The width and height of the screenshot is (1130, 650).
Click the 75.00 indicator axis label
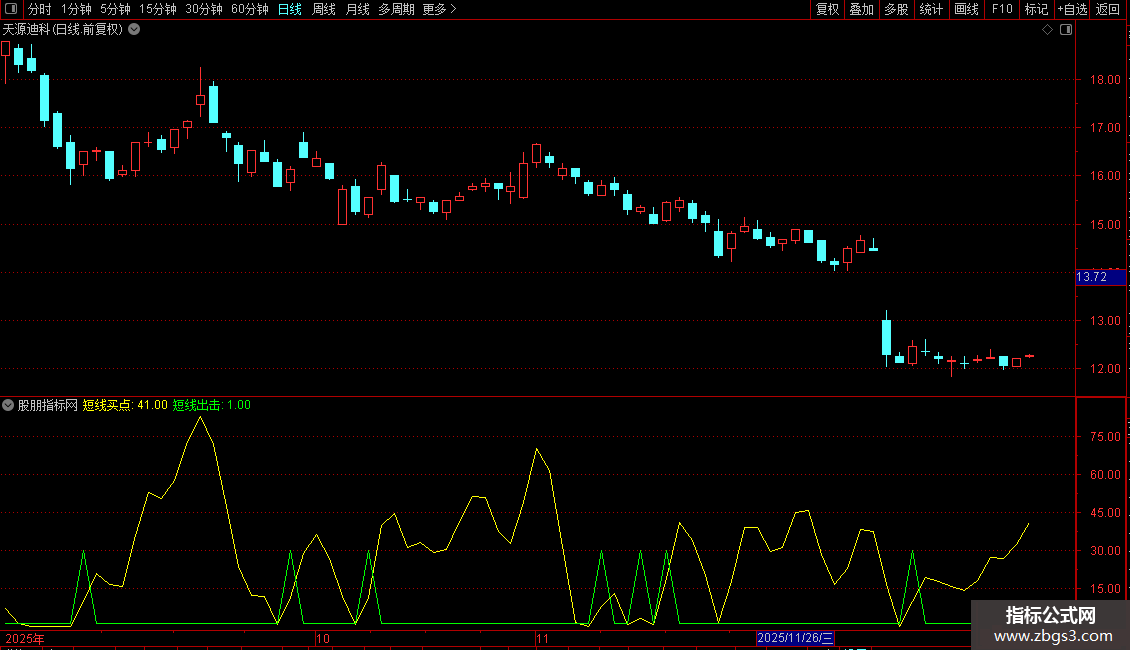coord(1105,437)
